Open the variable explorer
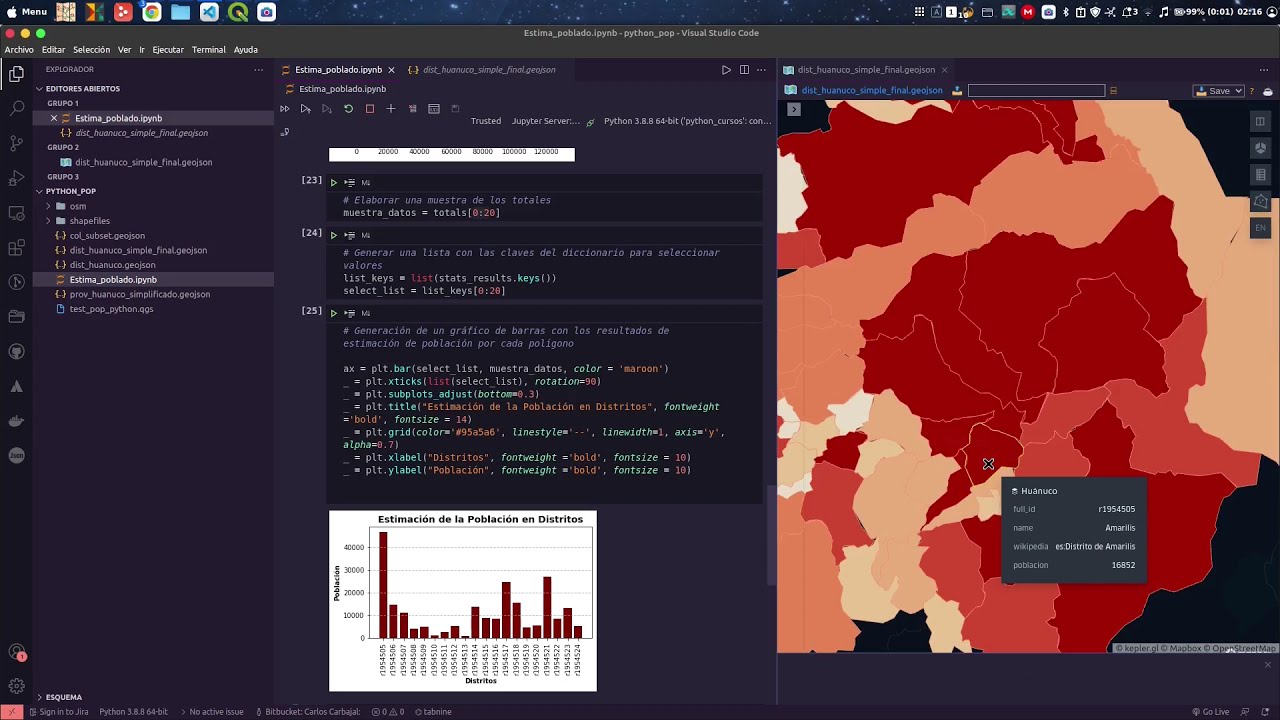 [434, 108]
